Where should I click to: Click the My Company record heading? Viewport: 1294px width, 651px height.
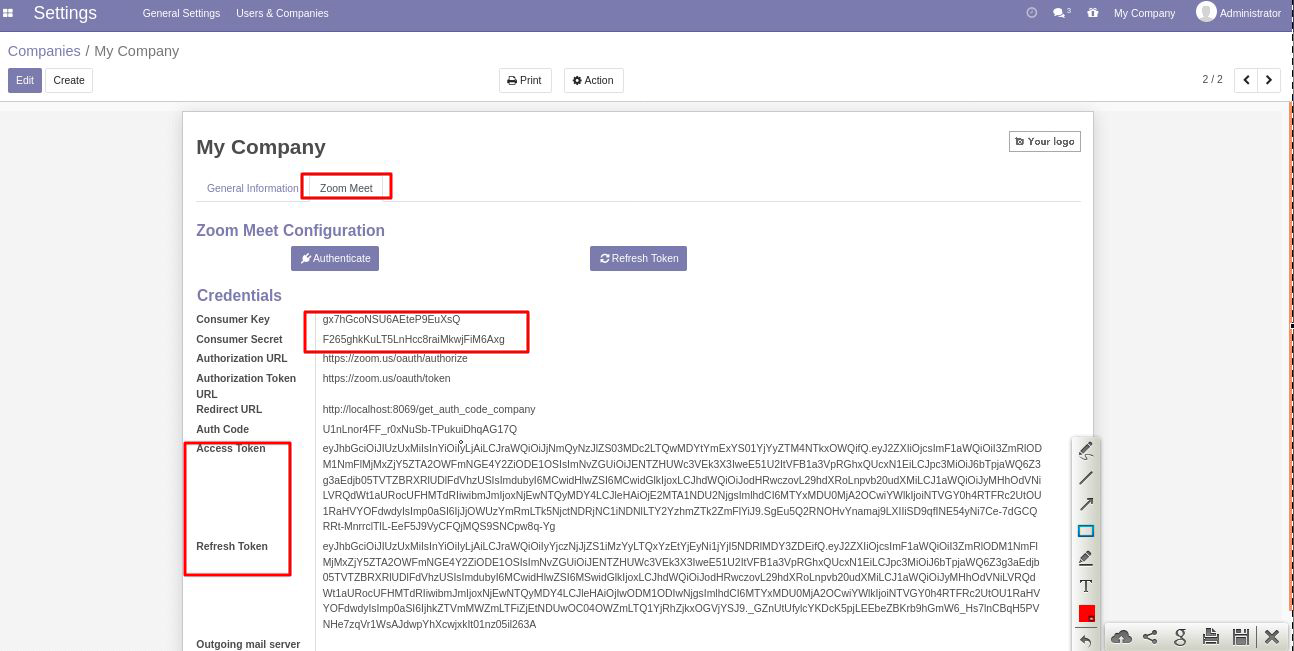(261, 147)
